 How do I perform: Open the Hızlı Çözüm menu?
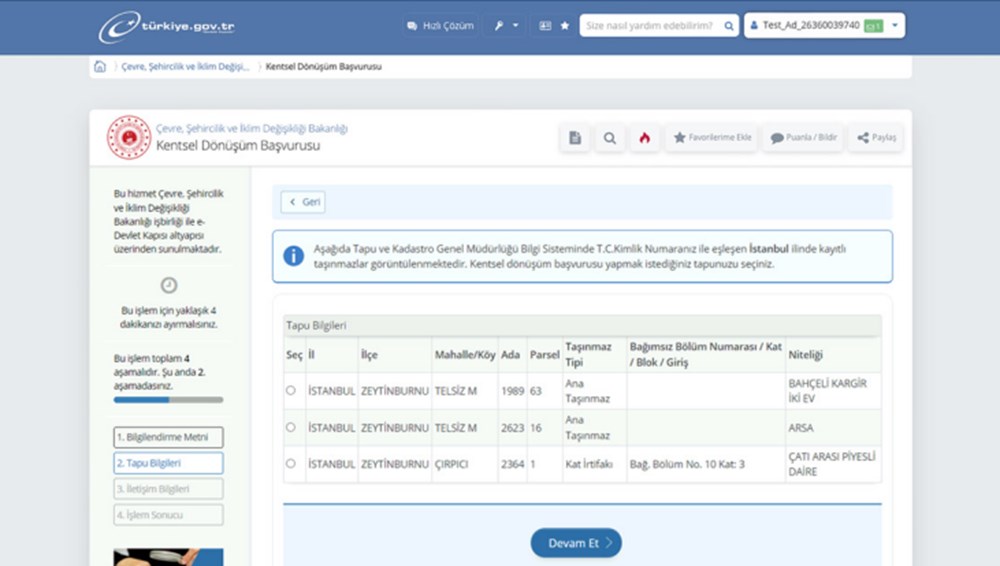coord(440,26)
